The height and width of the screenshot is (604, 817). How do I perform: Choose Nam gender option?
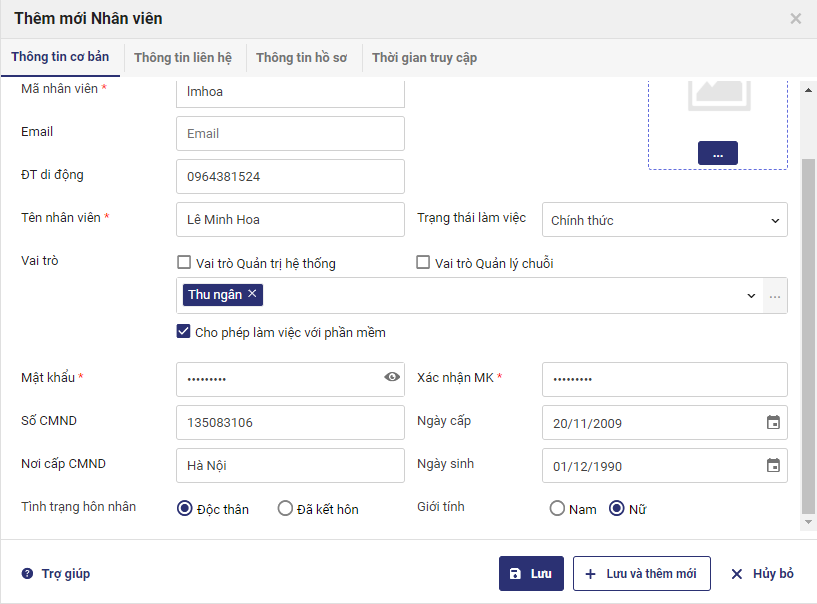pyautogui.click(x=557, y=509)
